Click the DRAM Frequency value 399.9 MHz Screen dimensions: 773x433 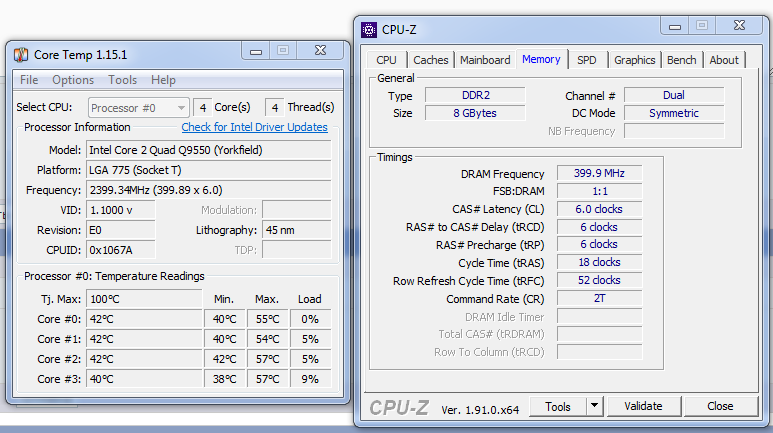coord(599,174)
